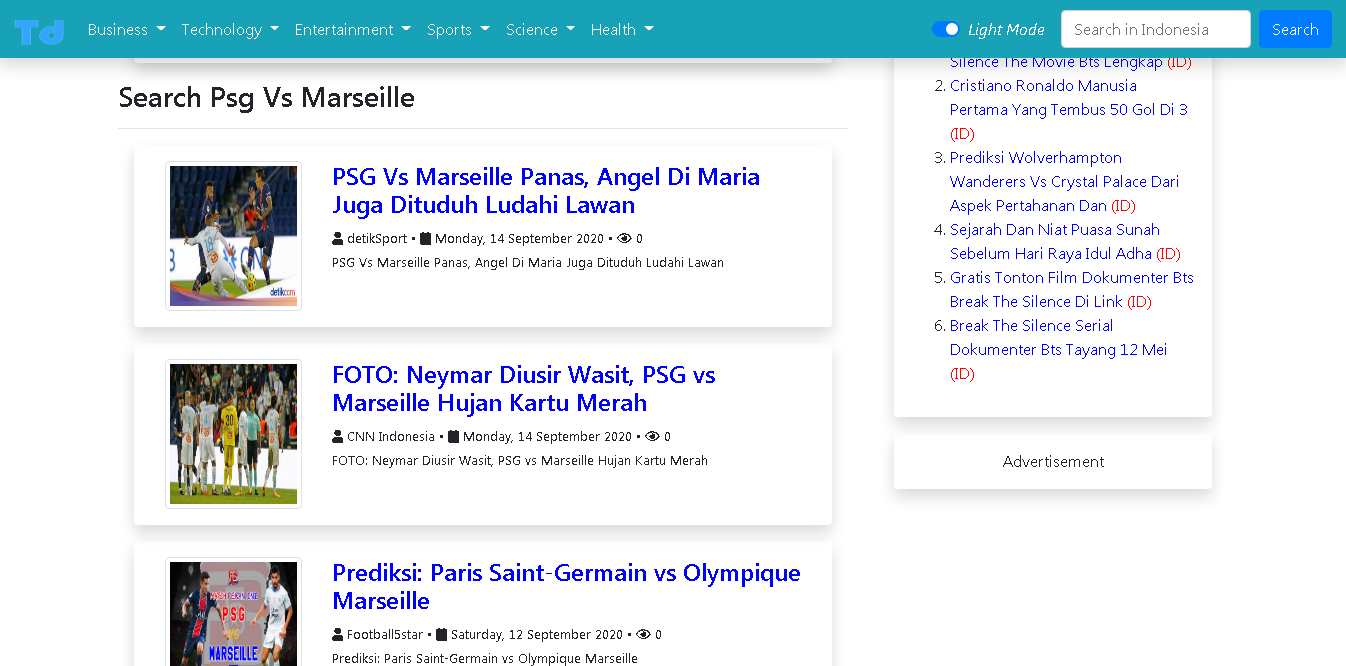This screenshot has width=1346, height=666.
Task: Click author icon beside Football5star
Action: click(x=338, y=635)
